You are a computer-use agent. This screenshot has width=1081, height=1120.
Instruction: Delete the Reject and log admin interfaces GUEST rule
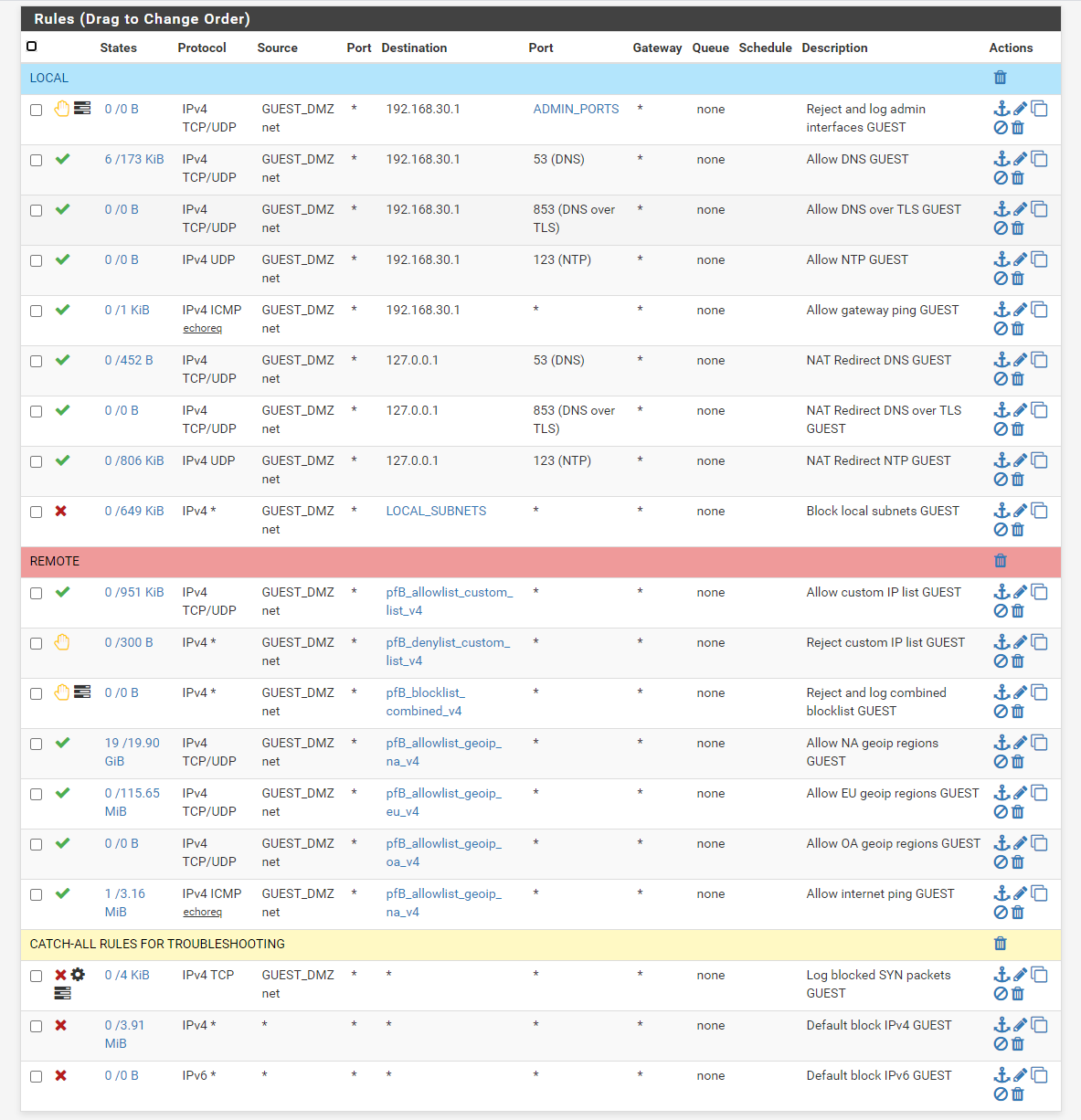click(1018, 128)
